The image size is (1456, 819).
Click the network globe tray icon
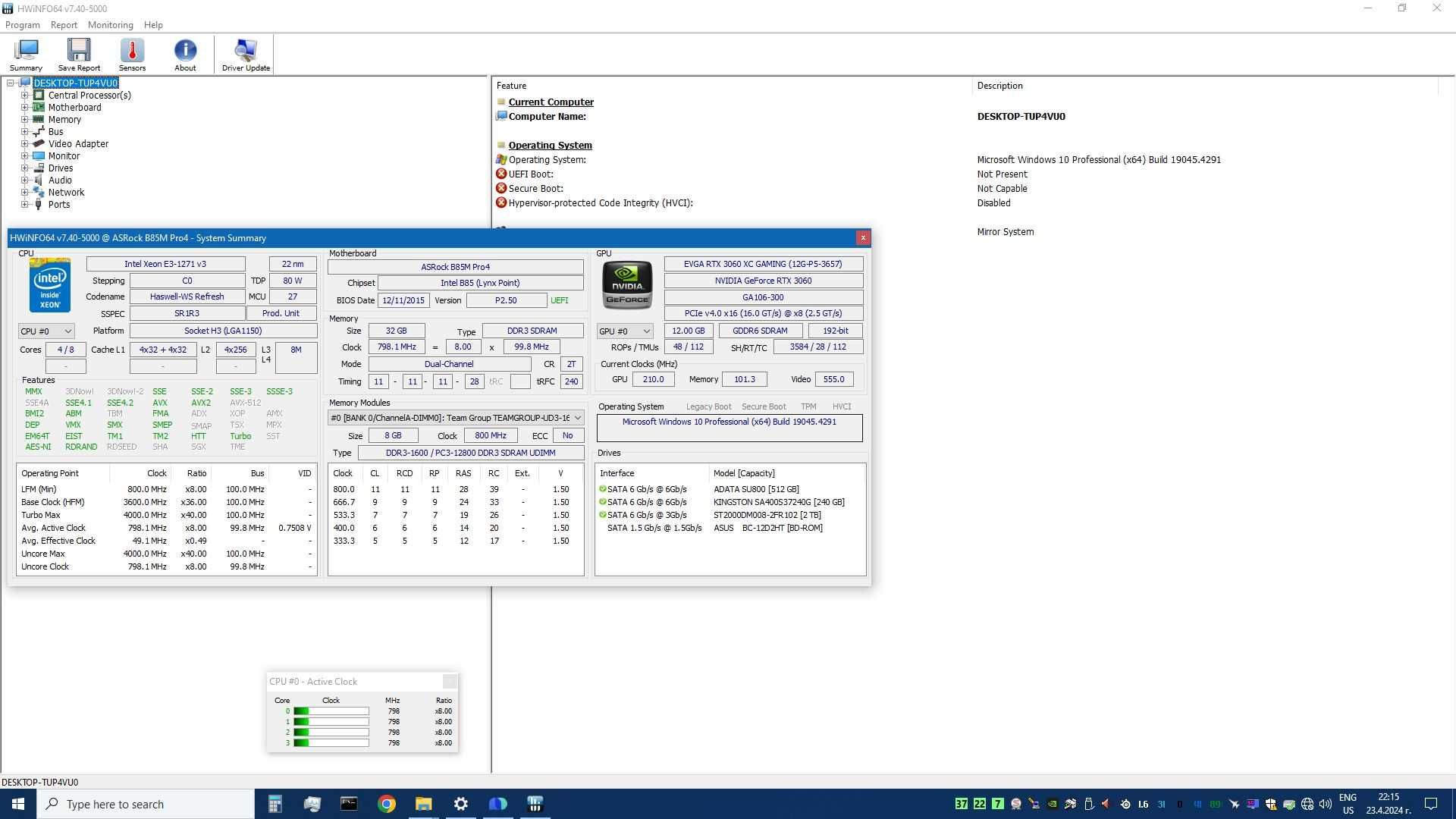[x=1307, y=804]
